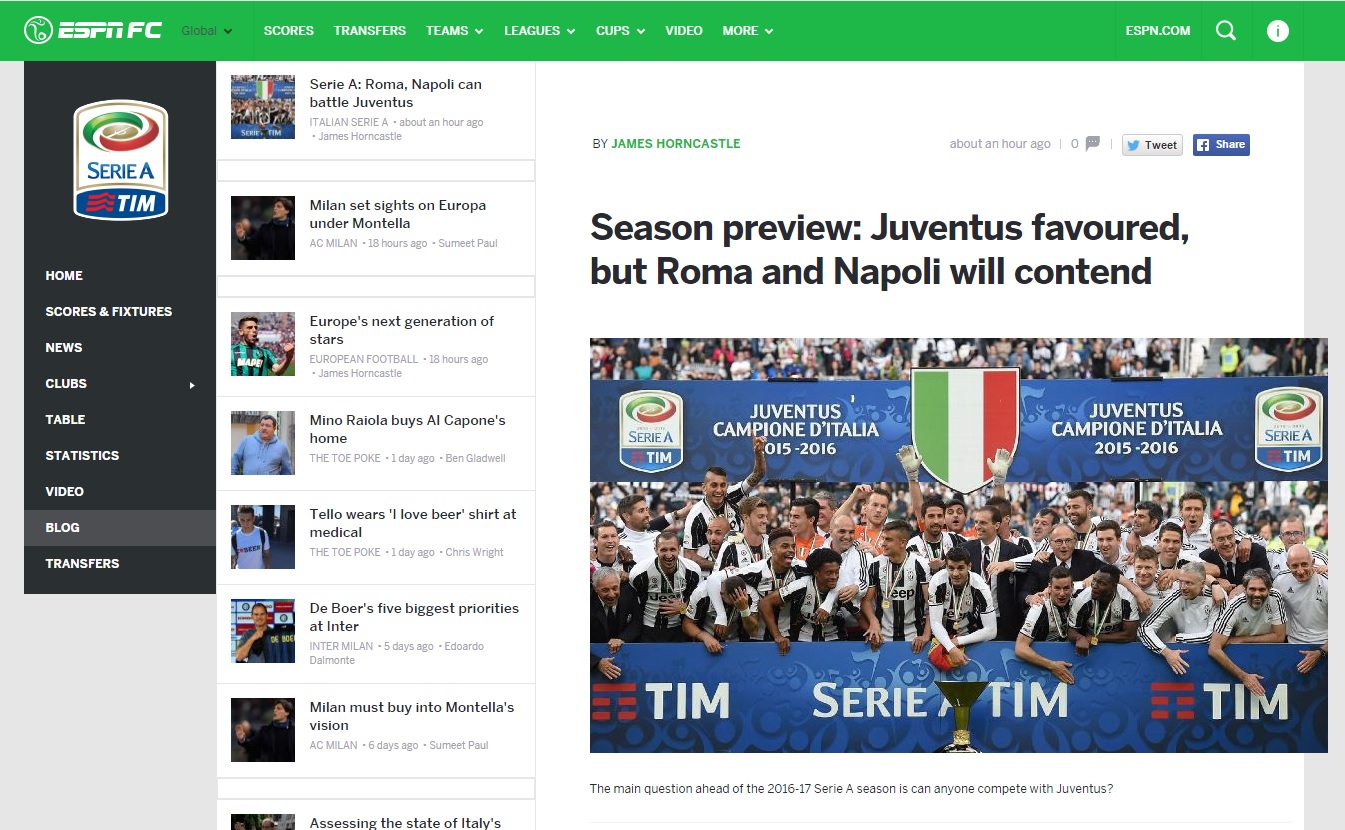
Task: Open the comments speech bubble icon
Action: coord(1092,144)
